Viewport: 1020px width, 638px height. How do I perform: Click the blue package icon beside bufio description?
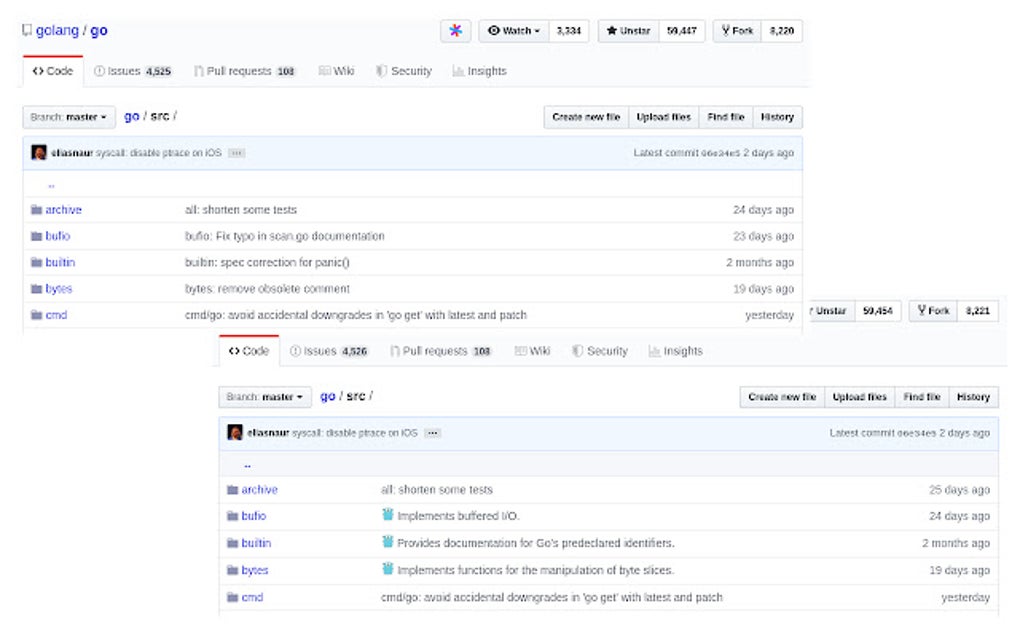tap(387, 516)
